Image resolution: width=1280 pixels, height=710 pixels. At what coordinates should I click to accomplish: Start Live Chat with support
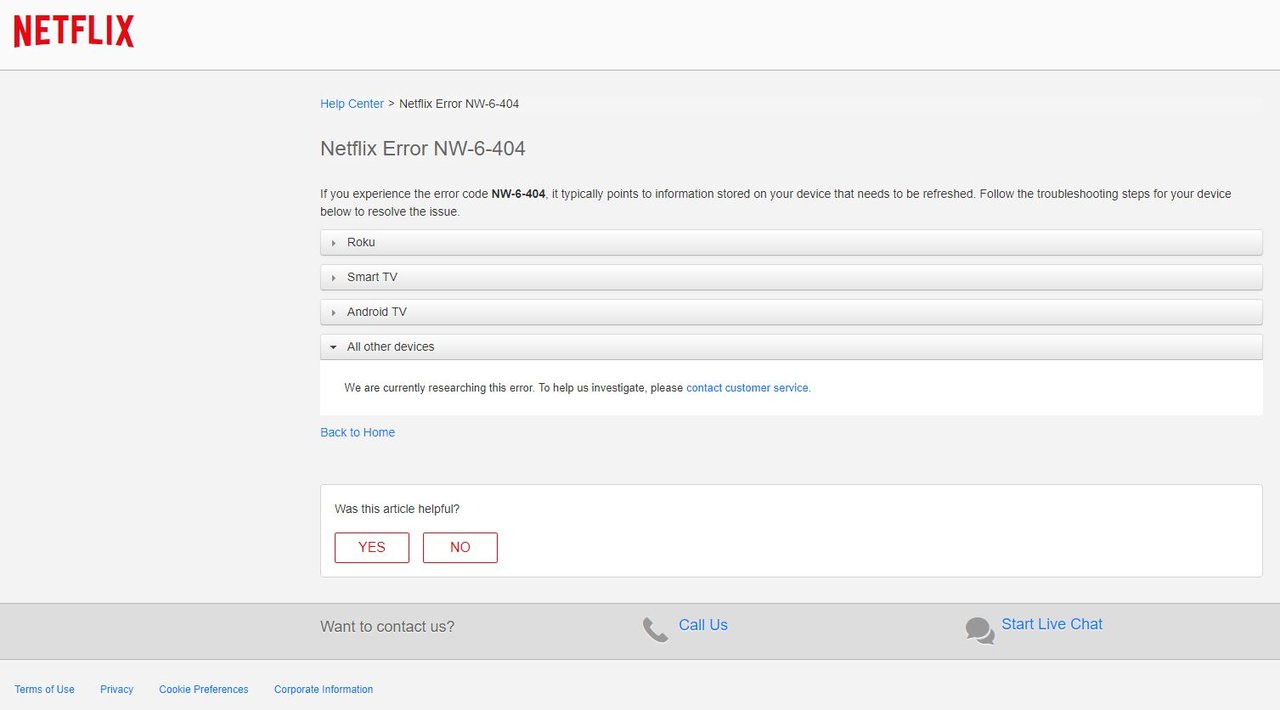[x=1052, y=624]
